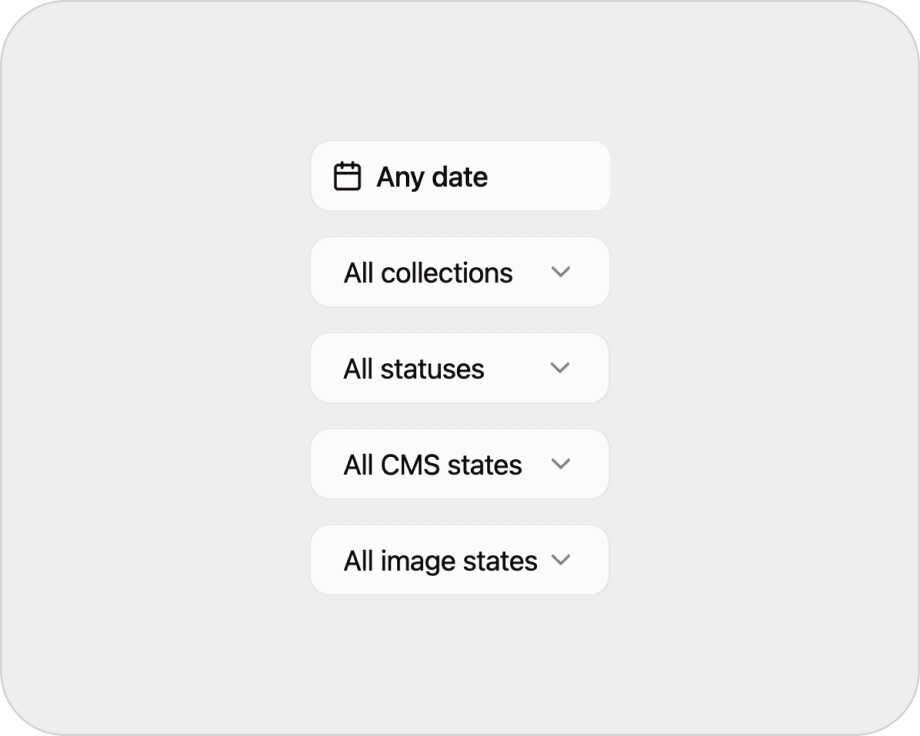This screenshot has height=736, width=920.
Task: Open the All statuses dropdown
Action: tap(460, 368)
